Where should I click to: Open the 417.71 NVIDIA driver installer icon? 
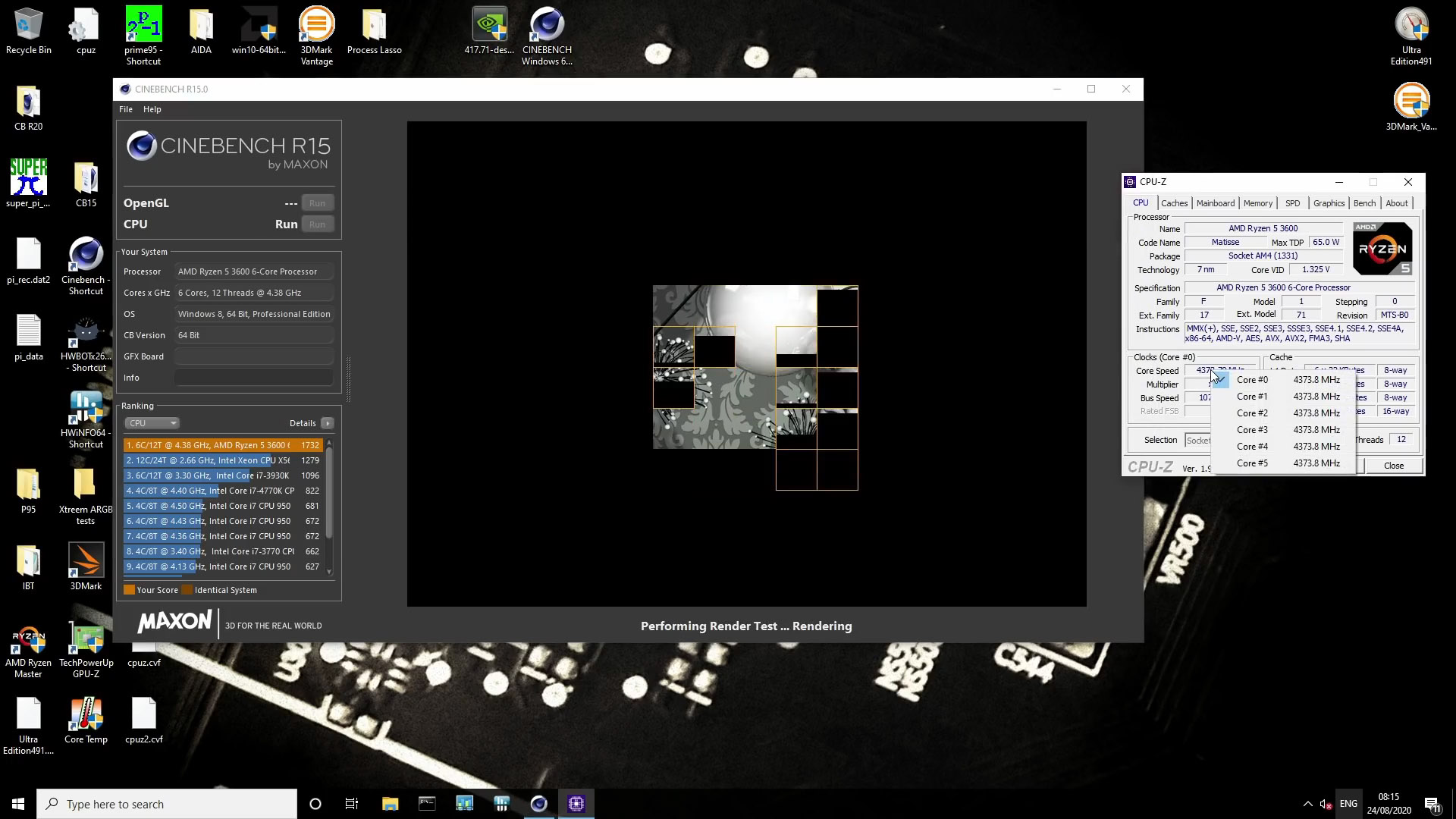[x=489, y=30]
